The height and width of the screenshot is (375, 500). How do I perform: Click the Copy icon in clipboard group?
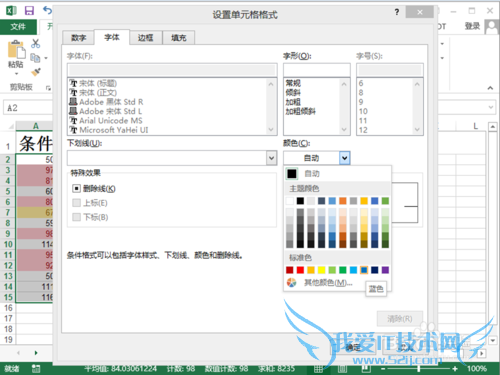tap(35, 58)
